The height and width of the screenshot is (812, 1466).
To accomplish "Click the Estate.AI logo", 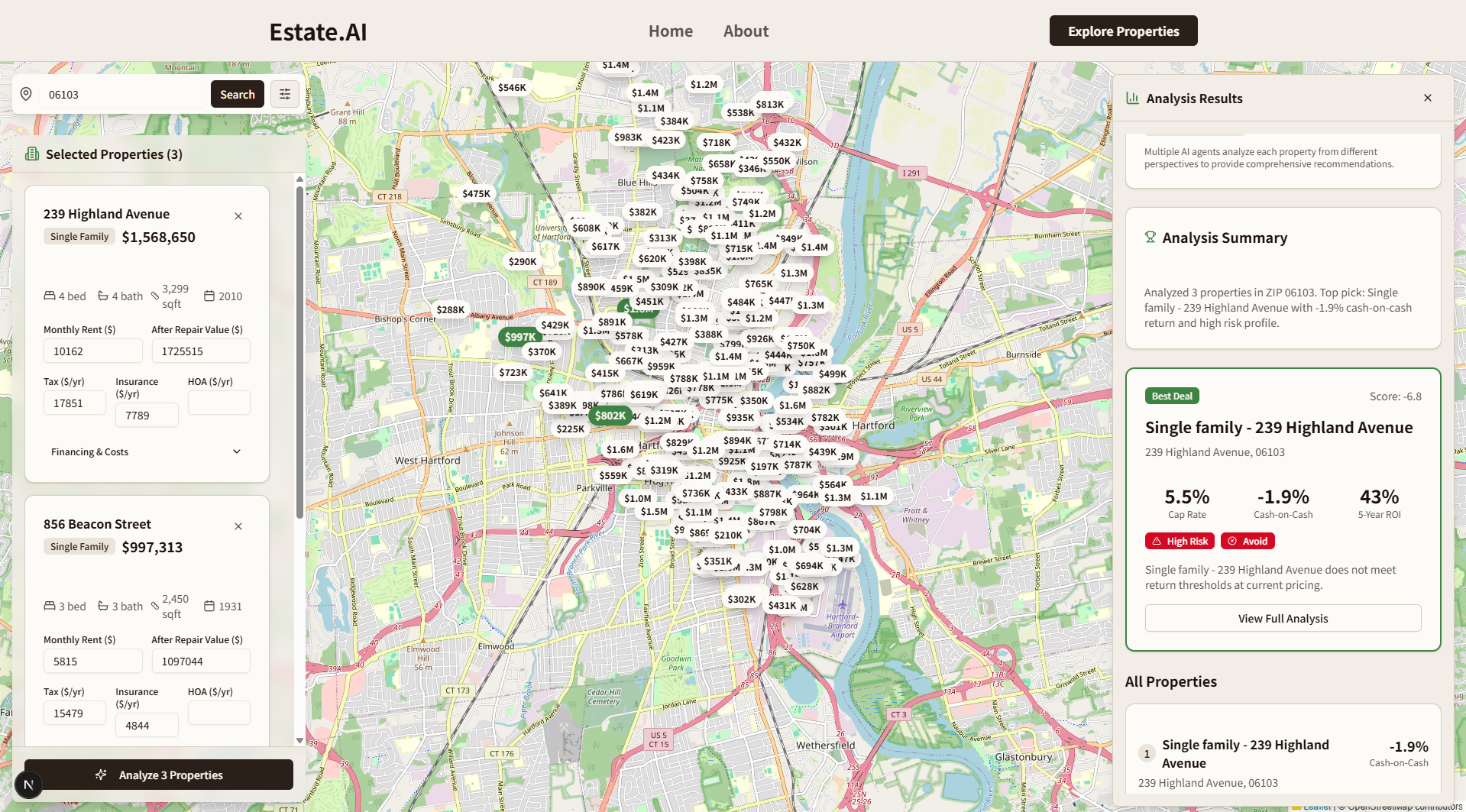I will [318, 32].
